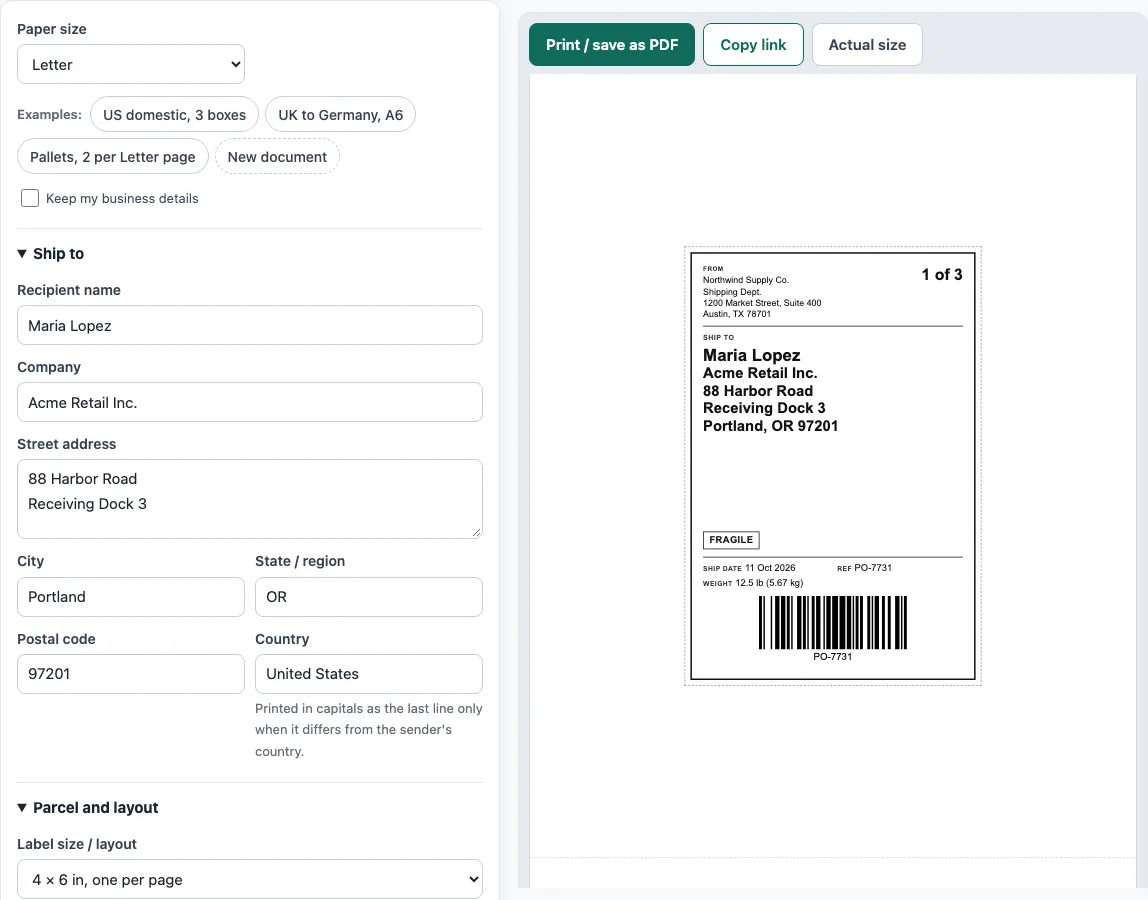Viewport: 1148px width, 900px height.
Task: Click the Country hint text about capitals
Action: click(x=368, y=729)
